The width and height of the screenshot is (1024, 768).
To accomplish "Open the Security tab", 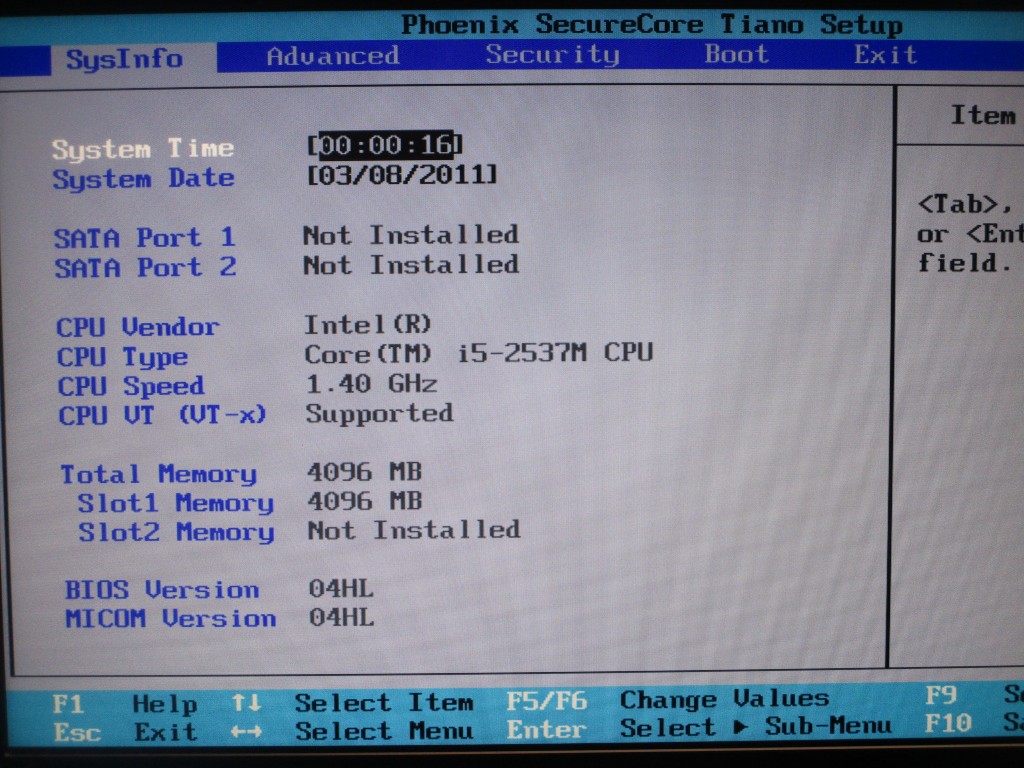I will coord(552,54).
